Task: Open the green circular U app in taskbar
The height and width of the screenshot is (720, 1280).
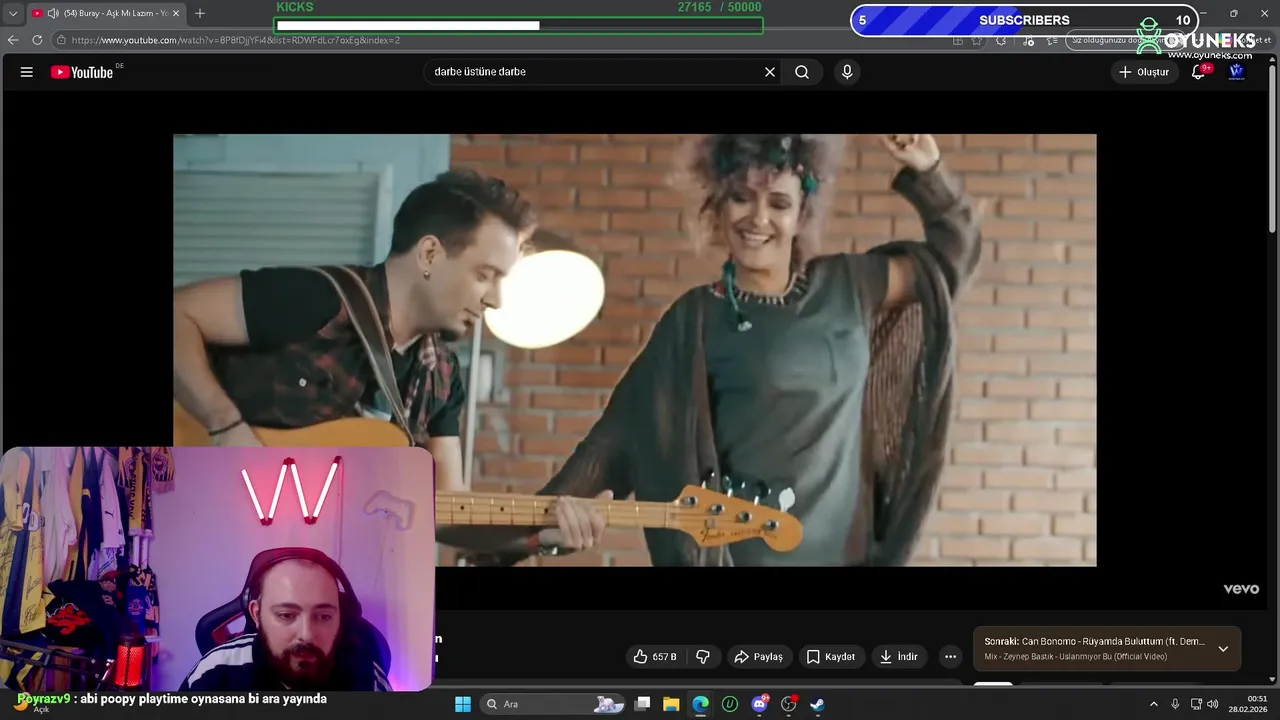Action: click(730, 704)
